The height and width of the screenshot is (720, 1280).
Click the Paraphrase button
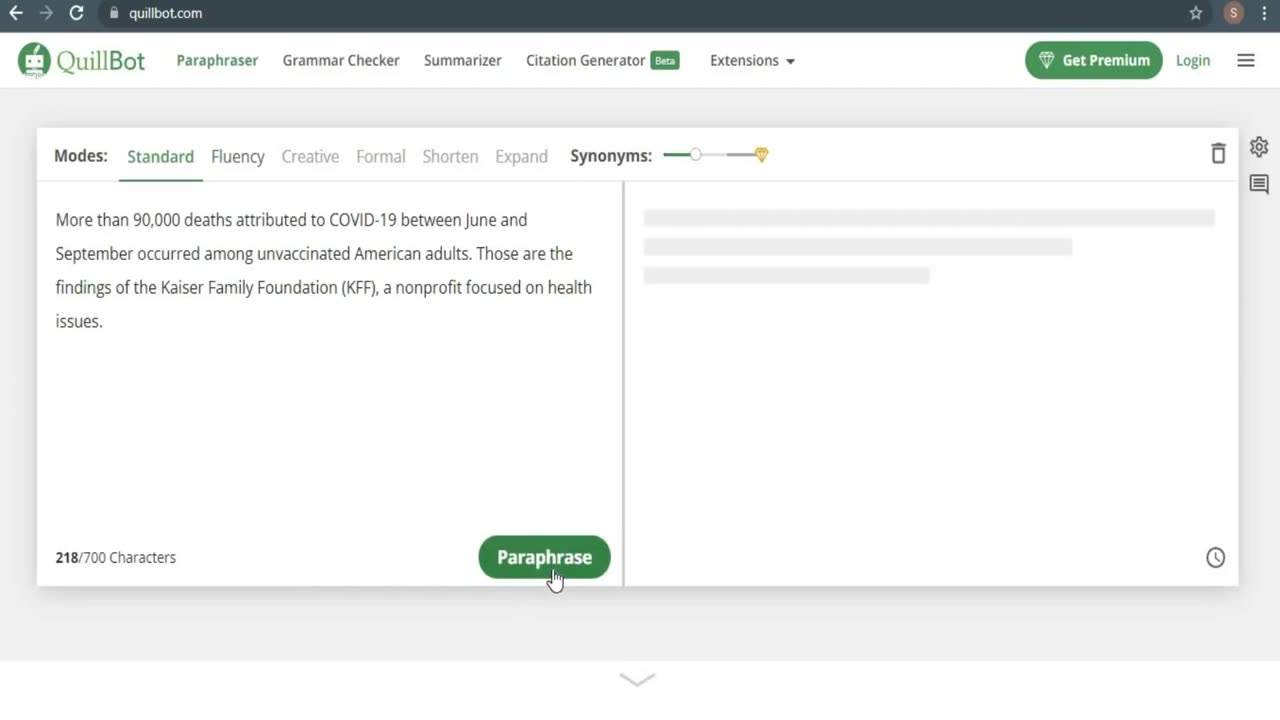coord(544,557)
